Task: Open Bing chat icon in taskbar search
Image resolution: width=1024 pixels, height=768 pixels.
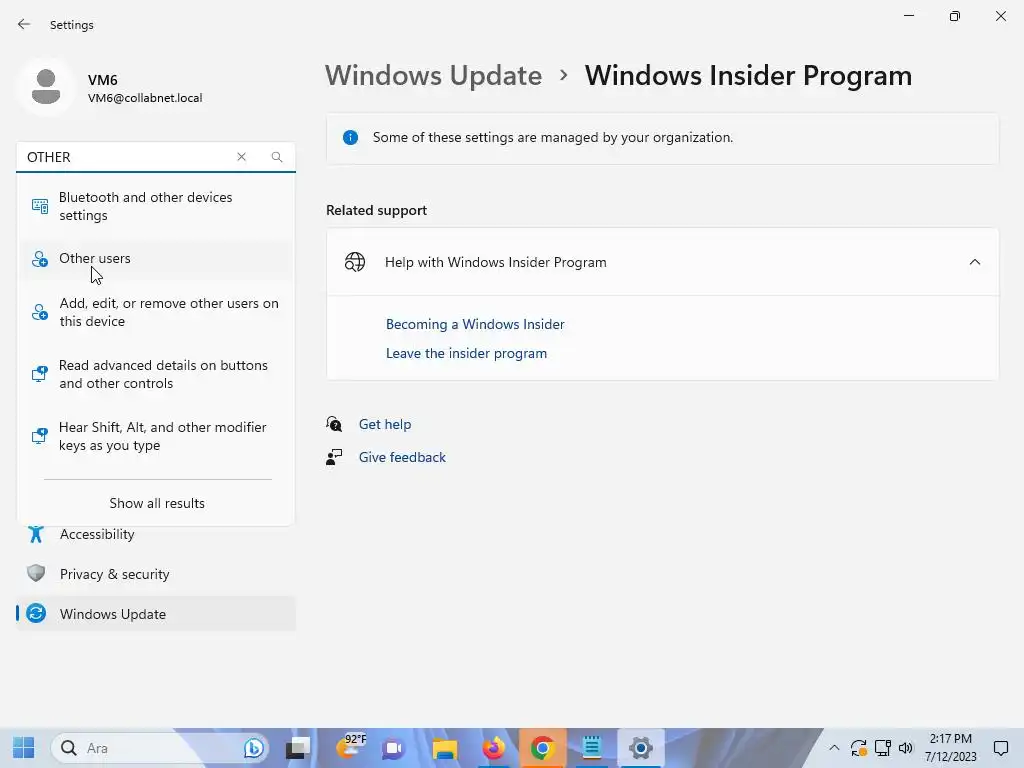Action: click(x=253, y=748)
